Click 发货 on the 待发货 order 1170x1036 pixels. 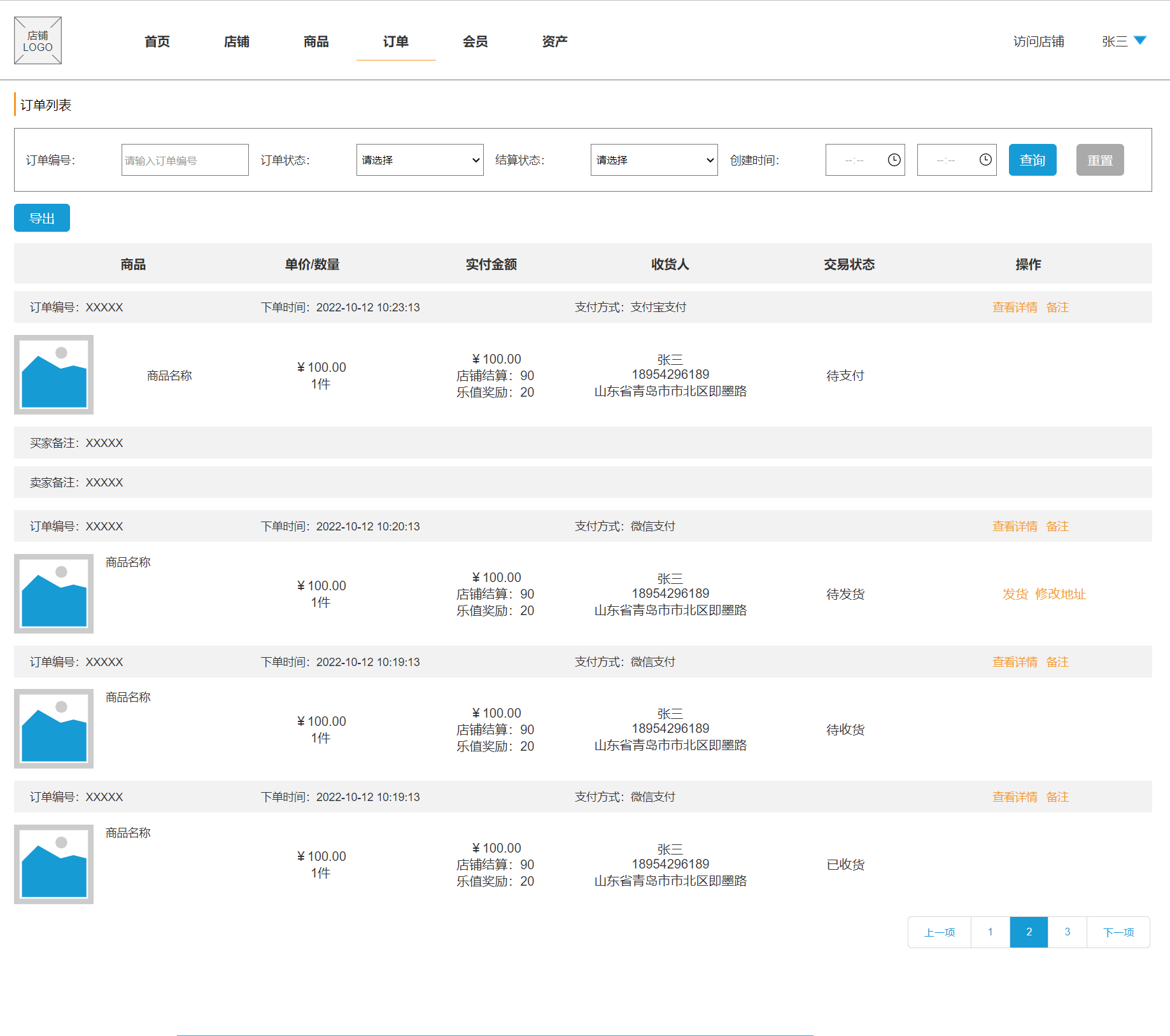tap(1015, 593)
